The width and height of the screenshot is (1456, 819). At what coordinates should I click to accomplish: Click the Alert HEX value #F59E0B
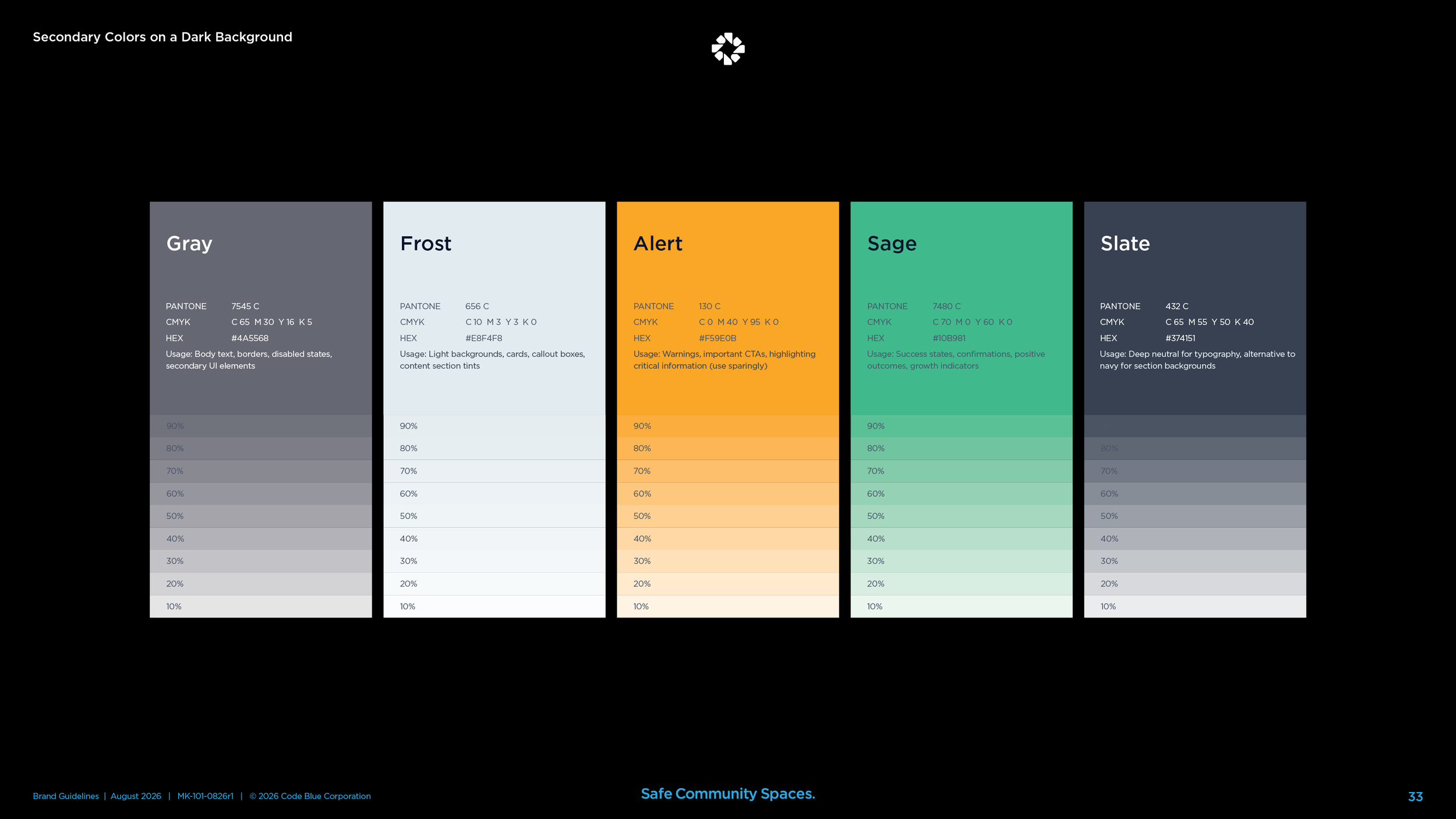(x=718, y=338)
